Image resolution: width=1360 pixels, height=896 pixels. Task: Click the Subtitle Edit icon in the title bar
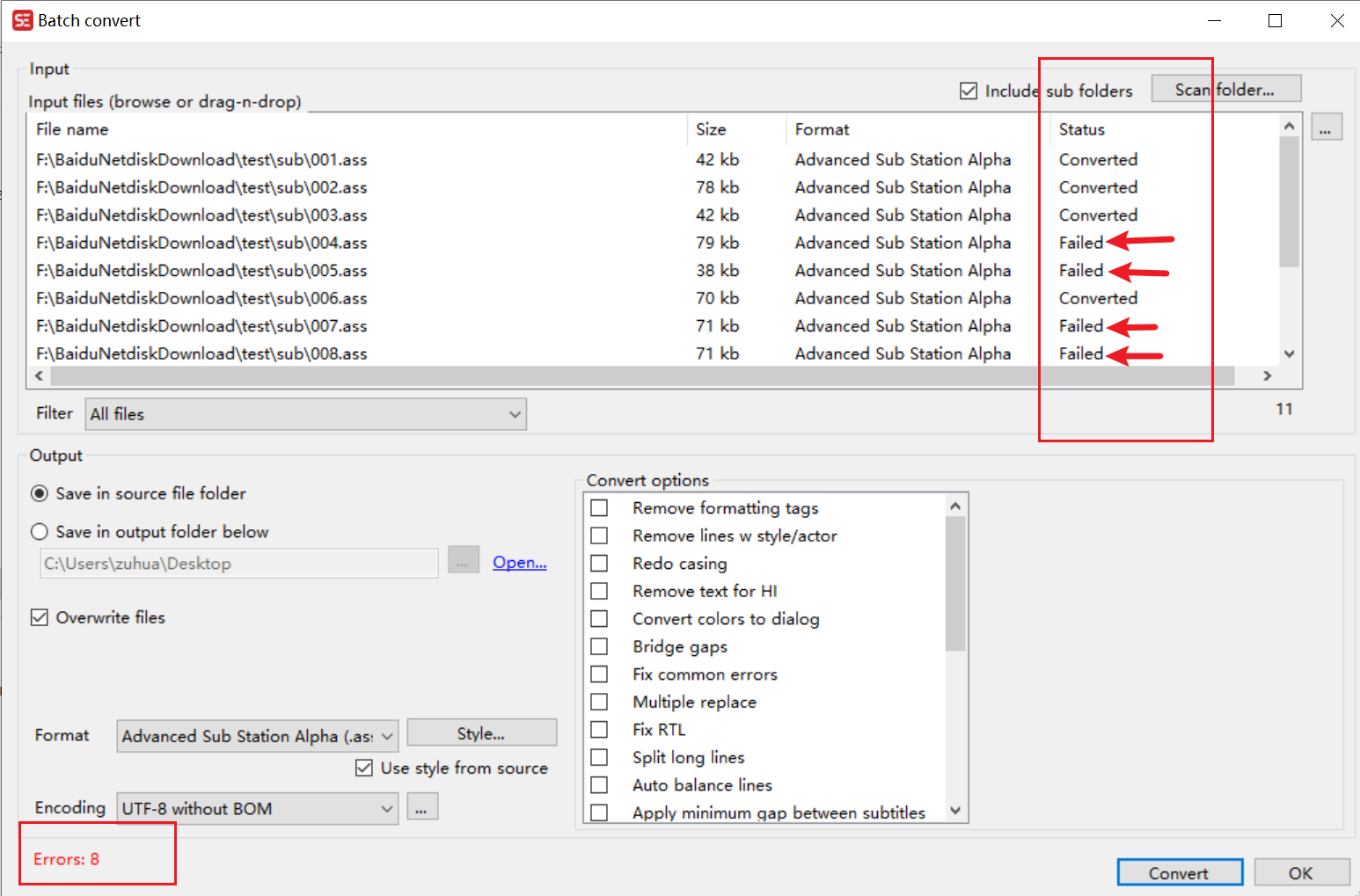(22, 19)
